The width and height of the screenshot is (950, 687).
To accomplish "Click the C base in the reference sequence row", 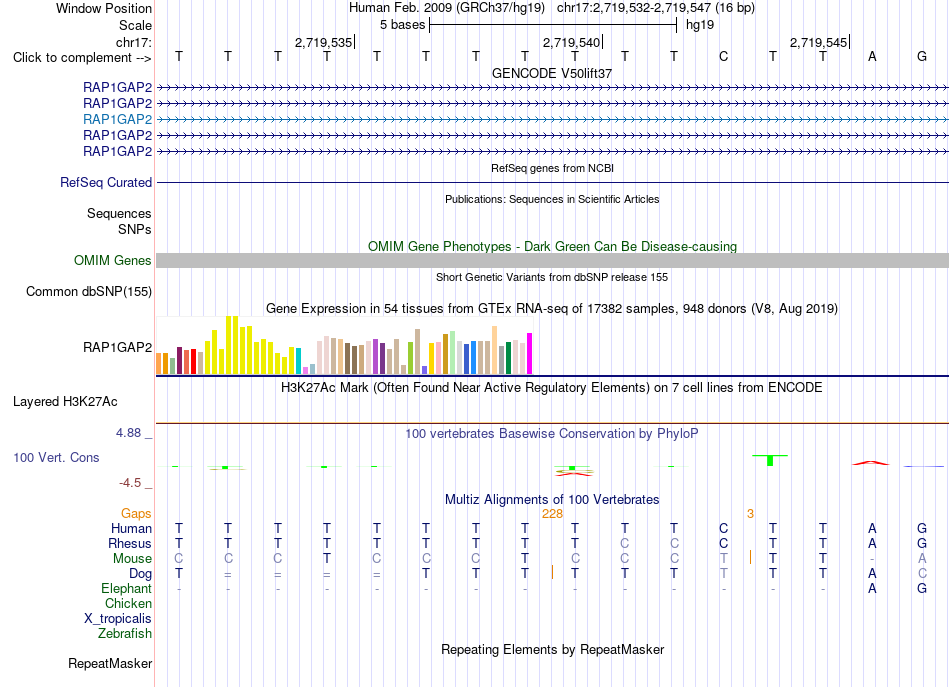I will (723, 57).
